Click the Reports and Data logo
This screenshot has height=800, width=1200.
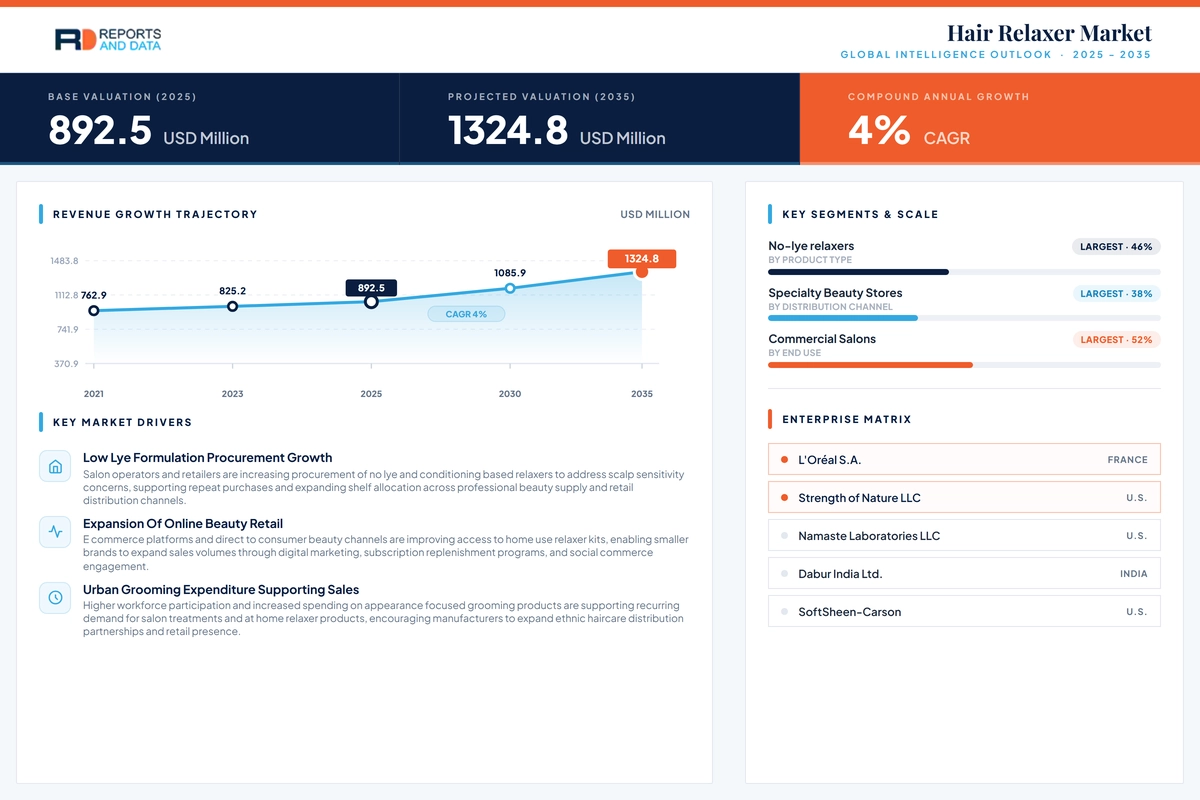[107, 39]
